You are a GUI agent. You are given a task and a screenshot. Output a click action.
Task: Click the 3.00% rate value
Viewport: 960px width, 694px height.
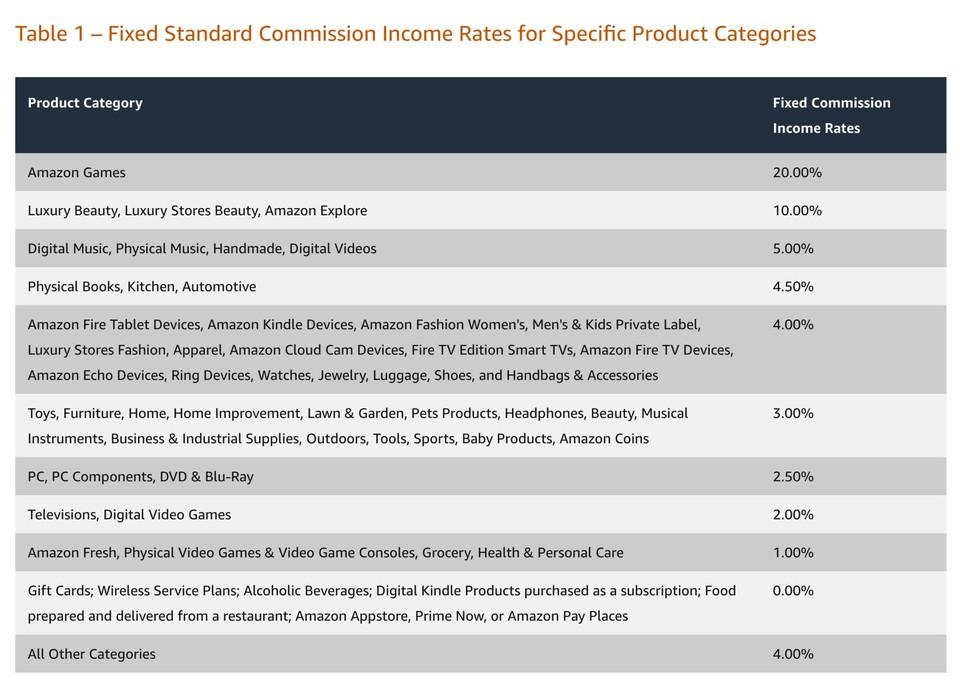[793, 413]
